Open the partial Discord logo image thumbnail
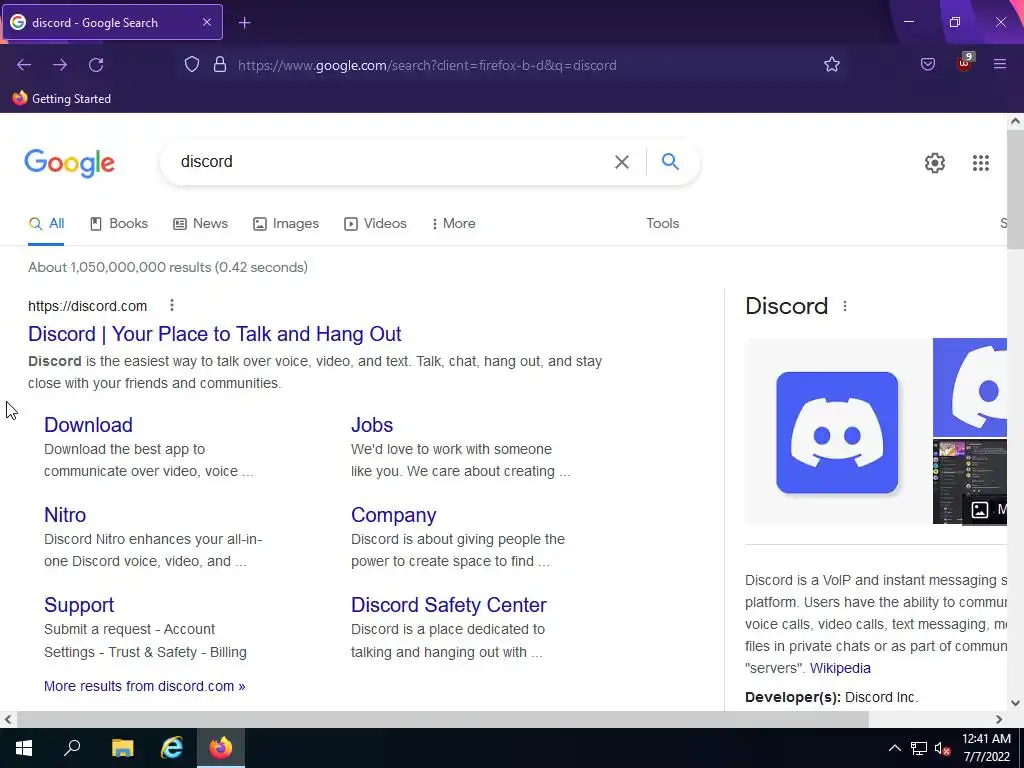This screenshot has width=1024, height=768. pyautogui.click(x=970, y=387)
